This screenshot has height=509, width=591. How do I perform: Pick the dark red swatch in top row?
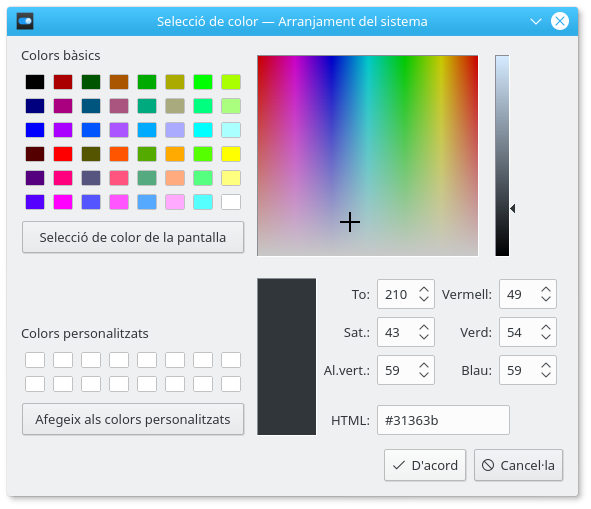point(63,82)
